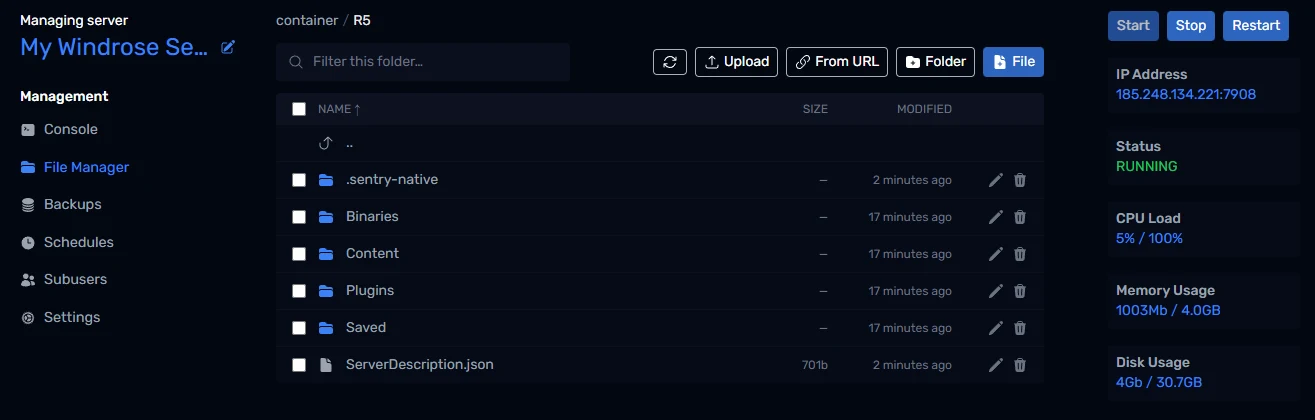Screen dimensions: 1315x420
Task: Go up one level with the ".." arrow
Action: point(325,143)
